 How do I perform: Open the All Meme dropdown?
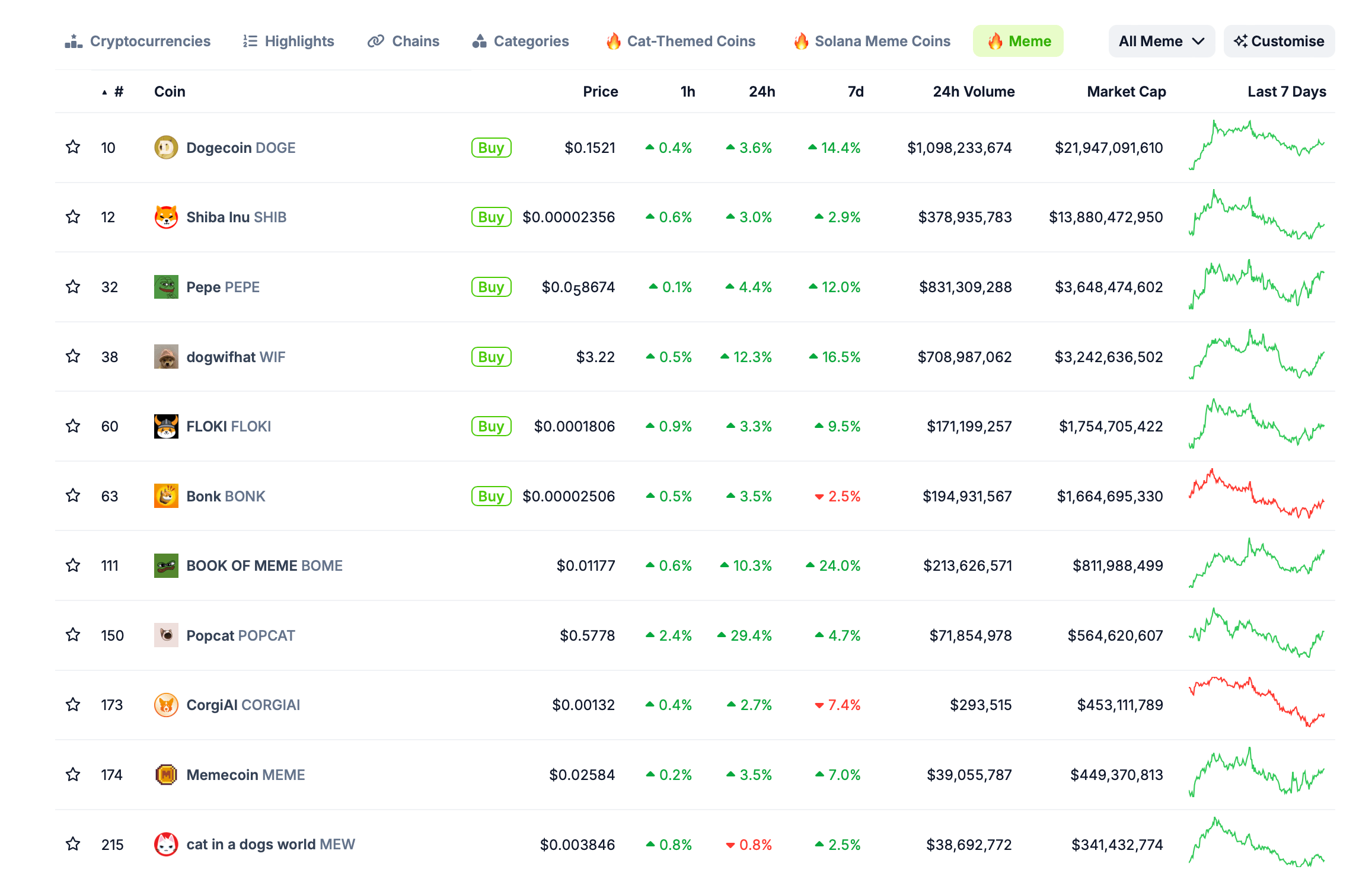pyautogui.click(x=1161, y=41)
